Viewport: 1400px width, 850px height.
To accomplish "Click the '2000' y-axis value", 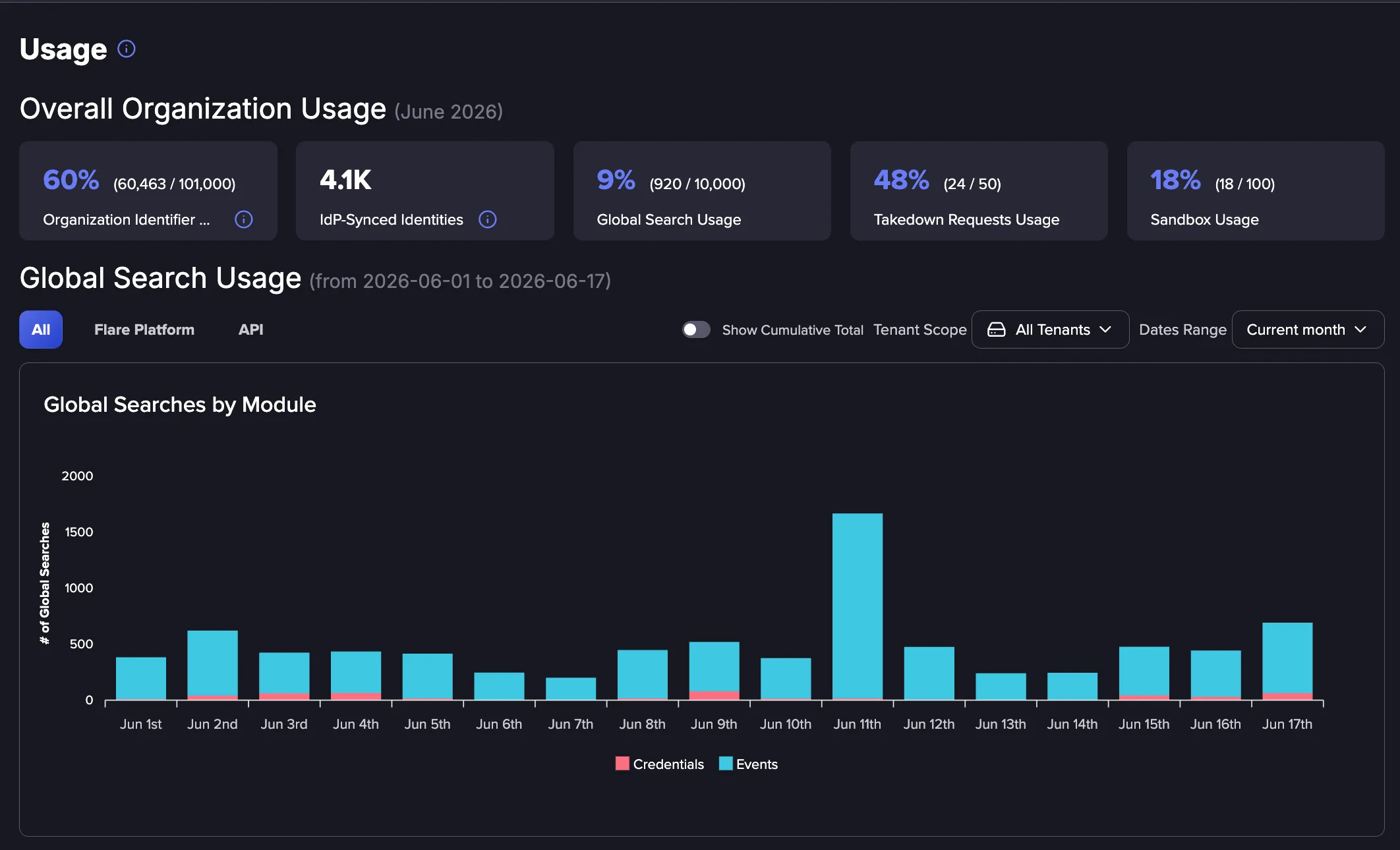I will 77,476.
